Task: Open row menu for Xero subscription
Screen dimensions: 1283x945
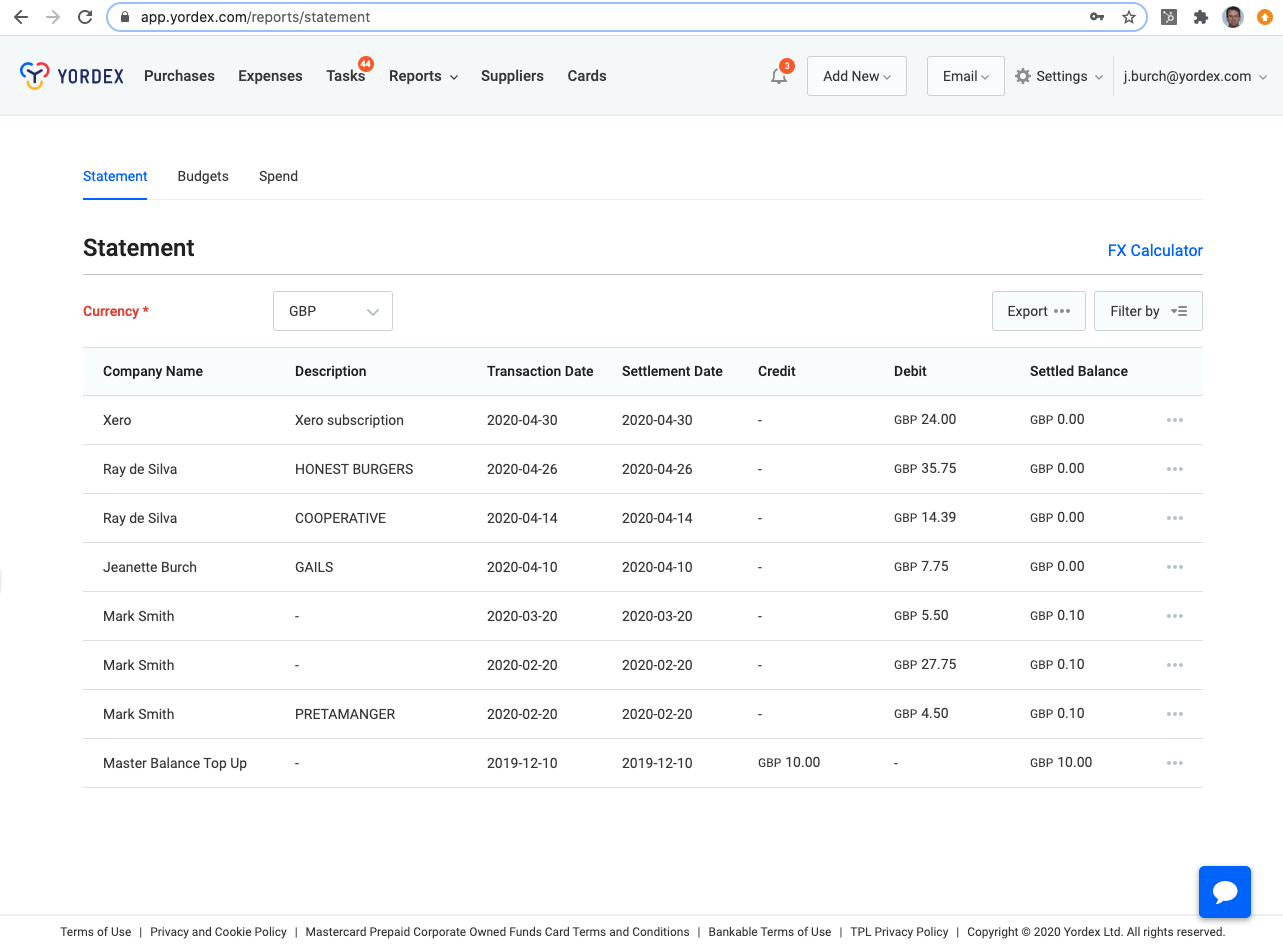Action: click(x=1175, y=420)
